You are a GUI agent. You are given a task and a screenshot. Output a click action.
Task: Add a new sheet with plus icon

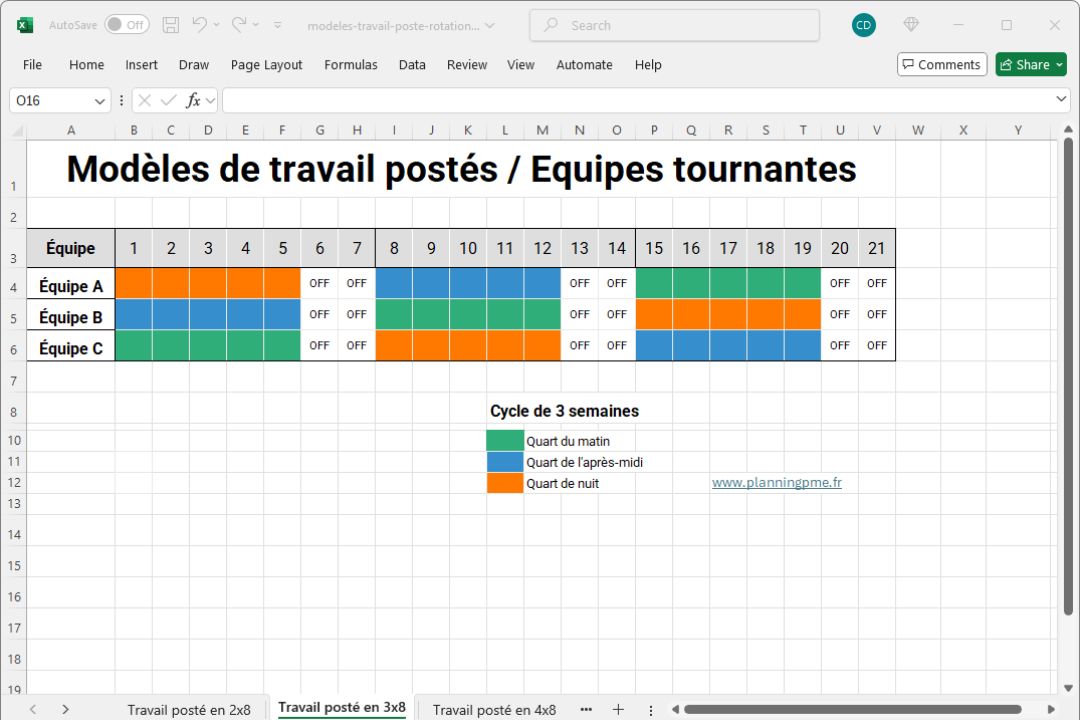coord(618,709)
